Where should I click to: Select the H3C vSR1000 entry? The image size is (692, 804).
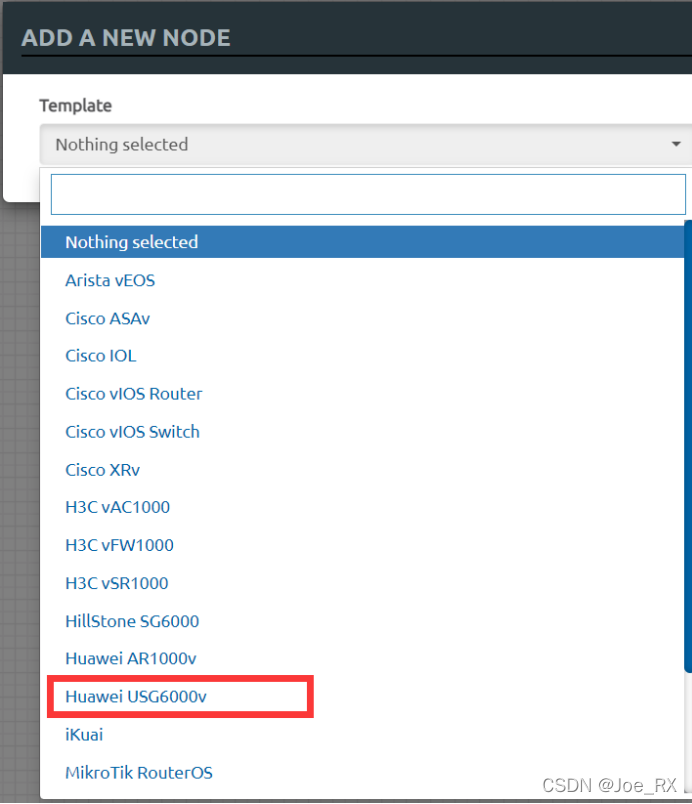[x=363, y=583]
